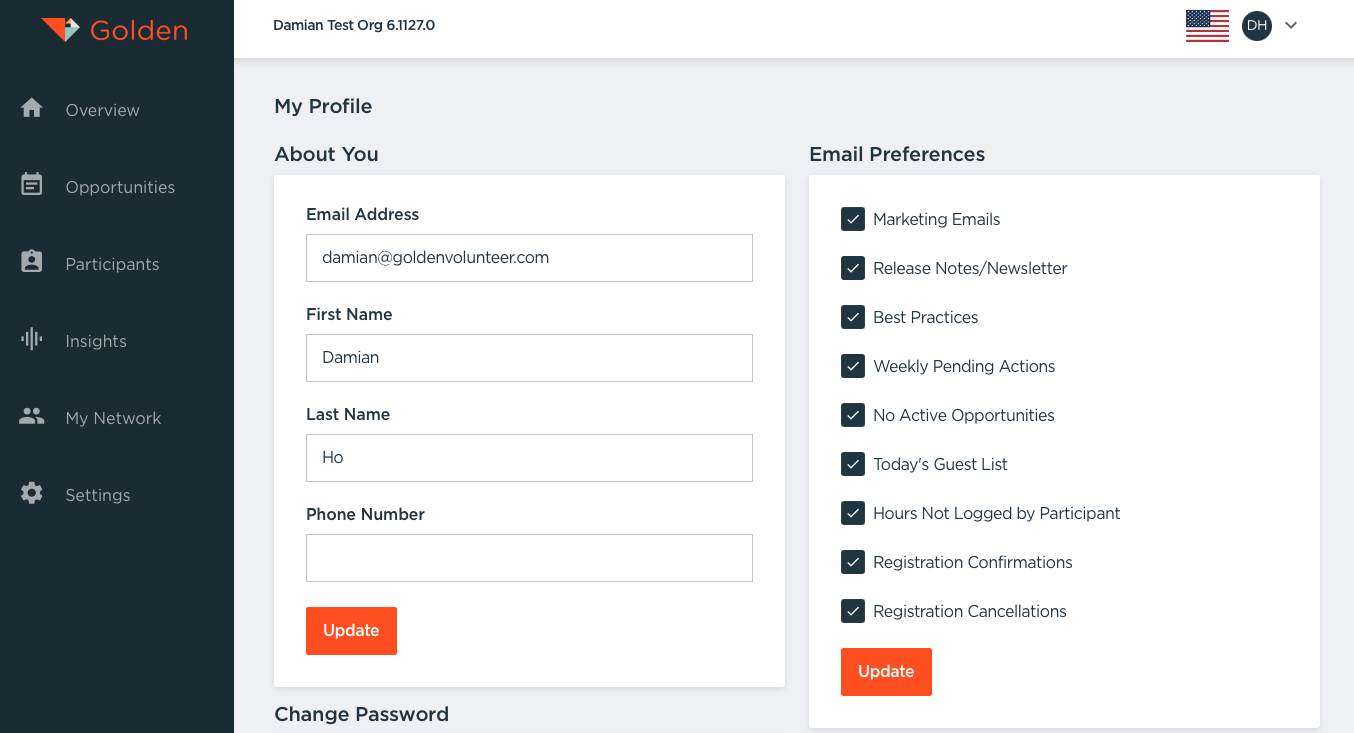Click Update button under Email Preferences
Viewport: 1354px width, 733px height.
(886, 672)
